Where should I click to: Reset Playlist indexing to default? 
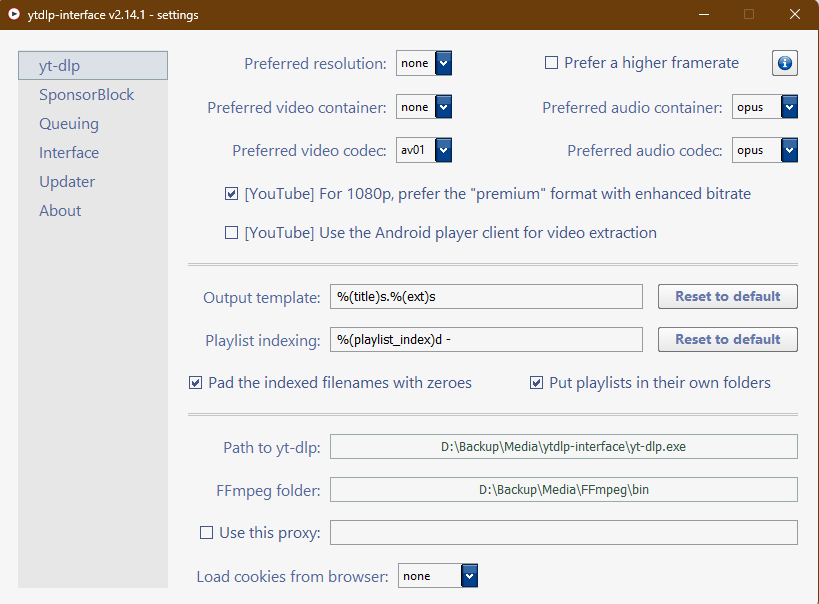[x=727, y=340]
